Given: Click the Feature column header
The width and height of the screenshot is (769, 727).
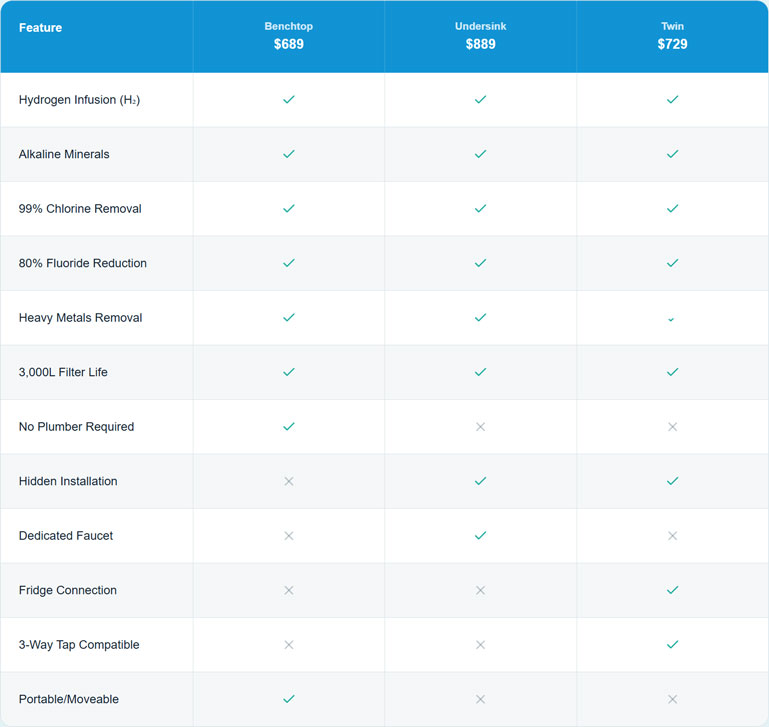Looking at the screenshot, I should (40, 28).
